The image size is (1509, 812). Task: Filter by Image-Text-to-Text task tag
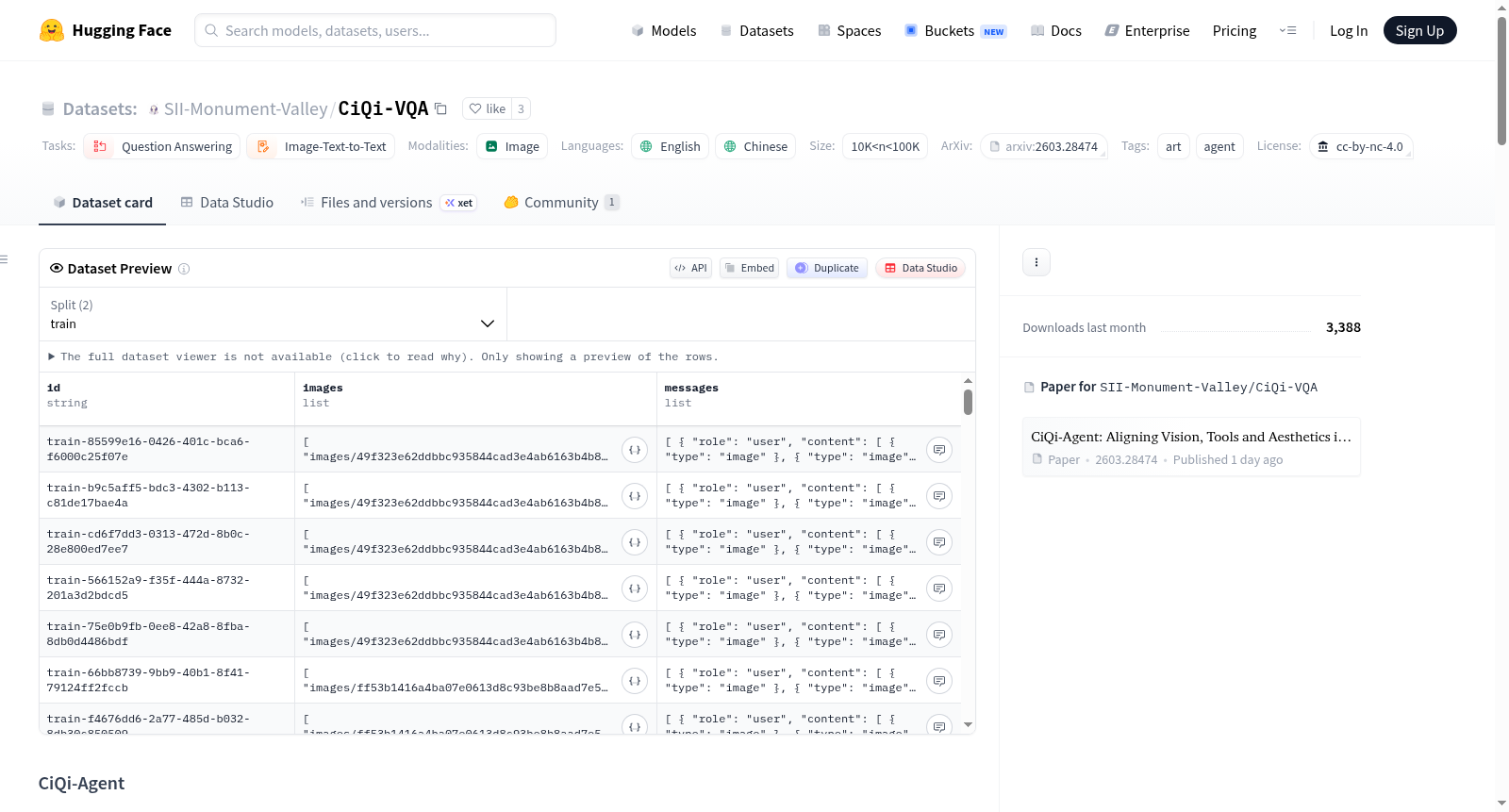(x=321, y=146)
